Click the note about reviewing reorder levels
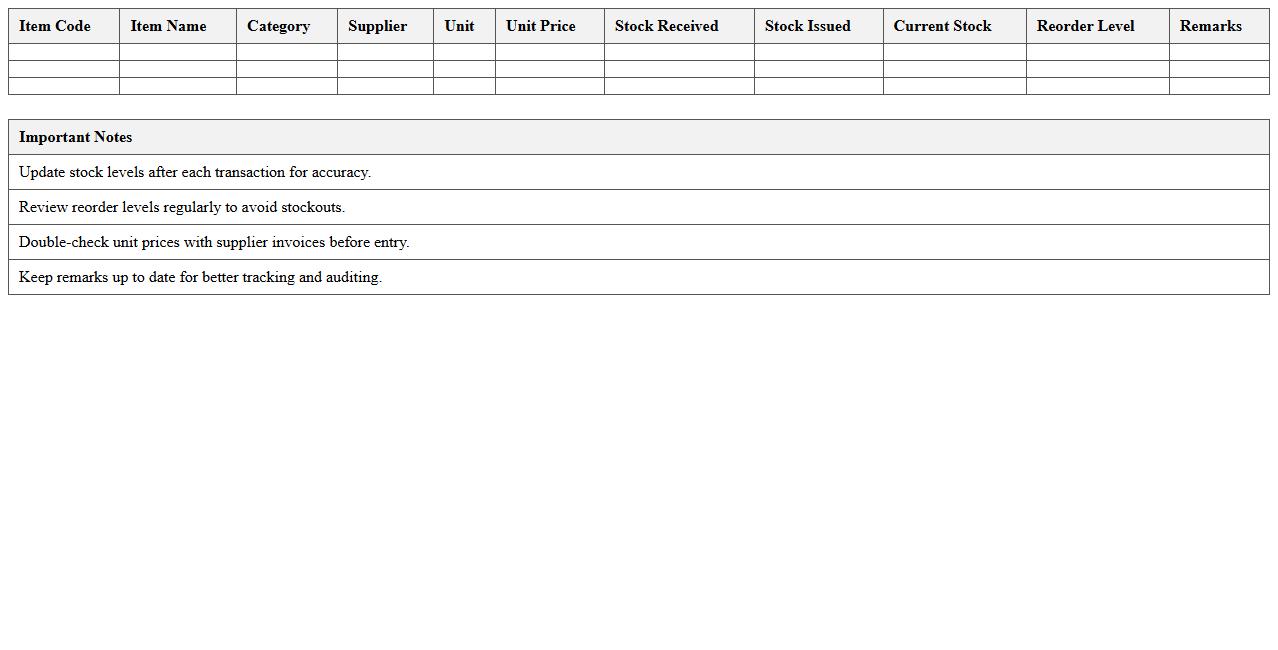Image resolution: width=1278 pixels, height=650 pixels. [182, 207]
